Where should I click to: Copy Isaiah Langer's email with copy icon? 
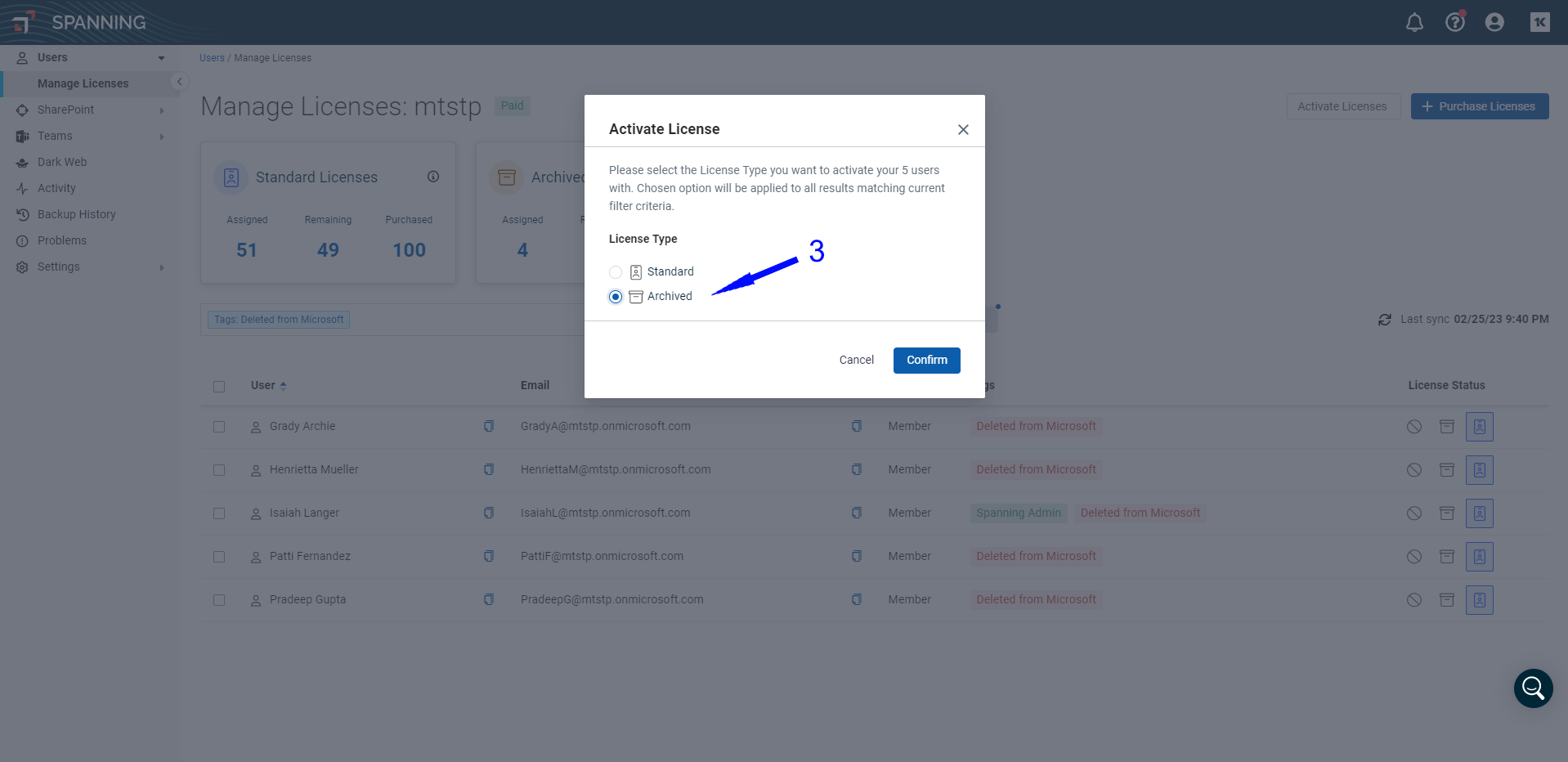coord(857,513)
